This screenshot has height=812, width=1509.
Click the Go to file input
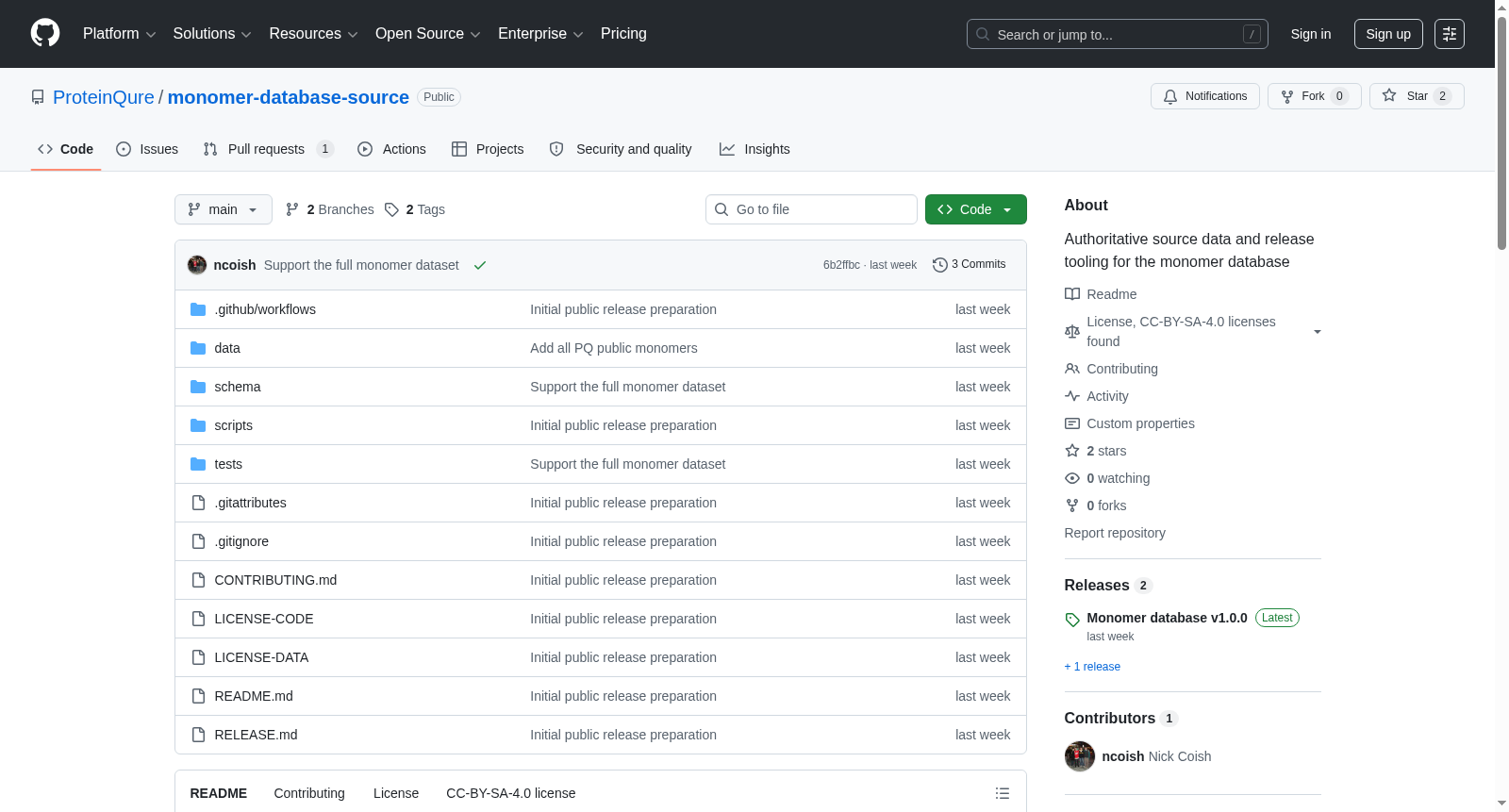click(811, 209)
